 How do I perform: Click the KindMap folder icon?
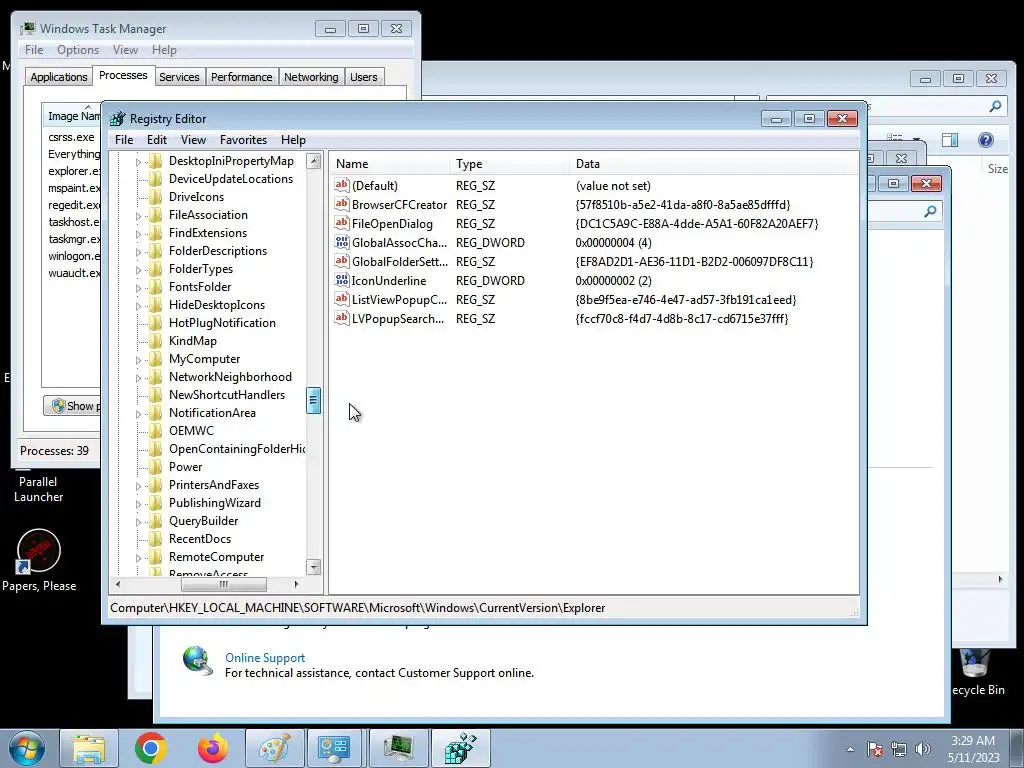[x=155, y=340]
